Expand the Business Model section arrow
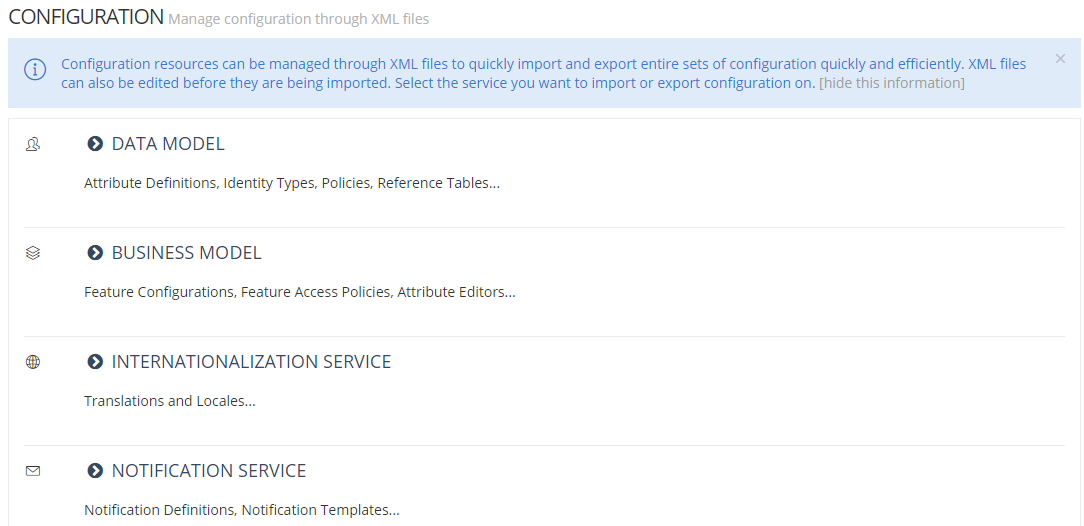 (x=95, y=253)
